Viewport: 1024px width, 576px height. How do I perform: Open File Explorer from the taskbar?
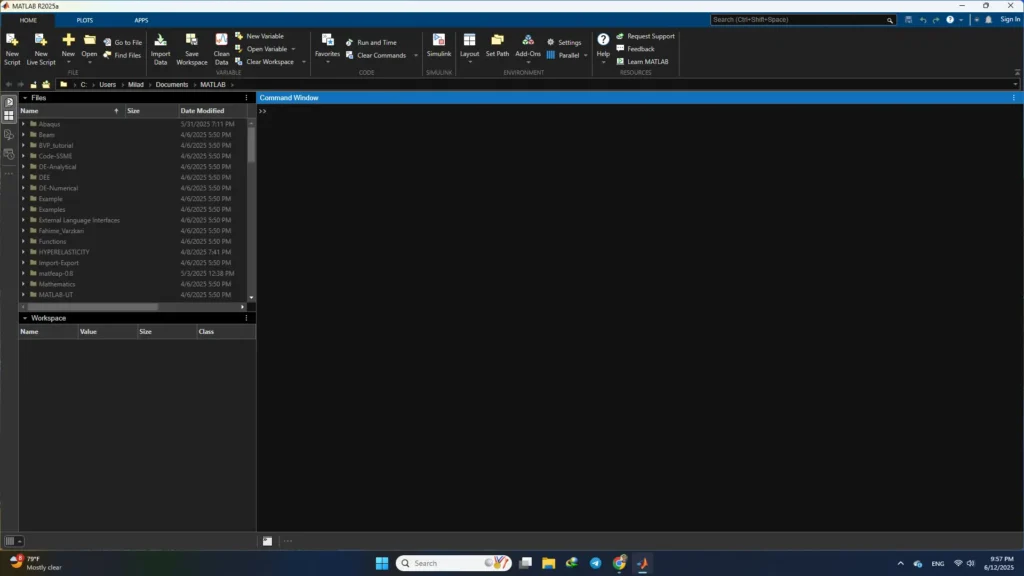coord(549,563)
